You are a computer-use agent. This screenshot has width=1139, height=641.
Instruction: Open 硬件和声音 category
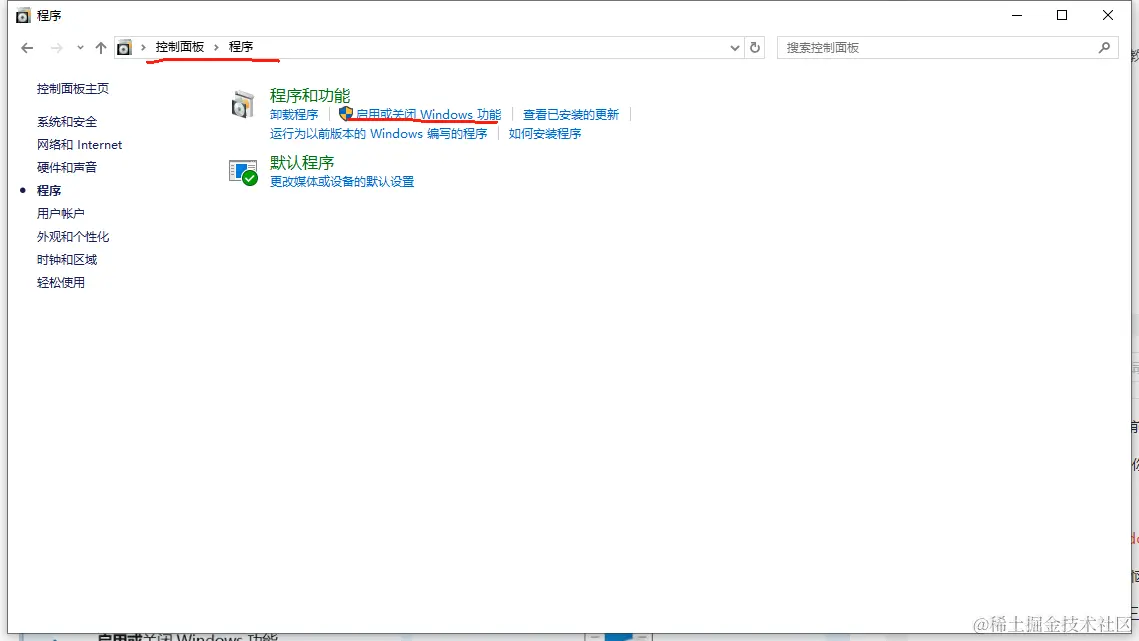[67, 167]
